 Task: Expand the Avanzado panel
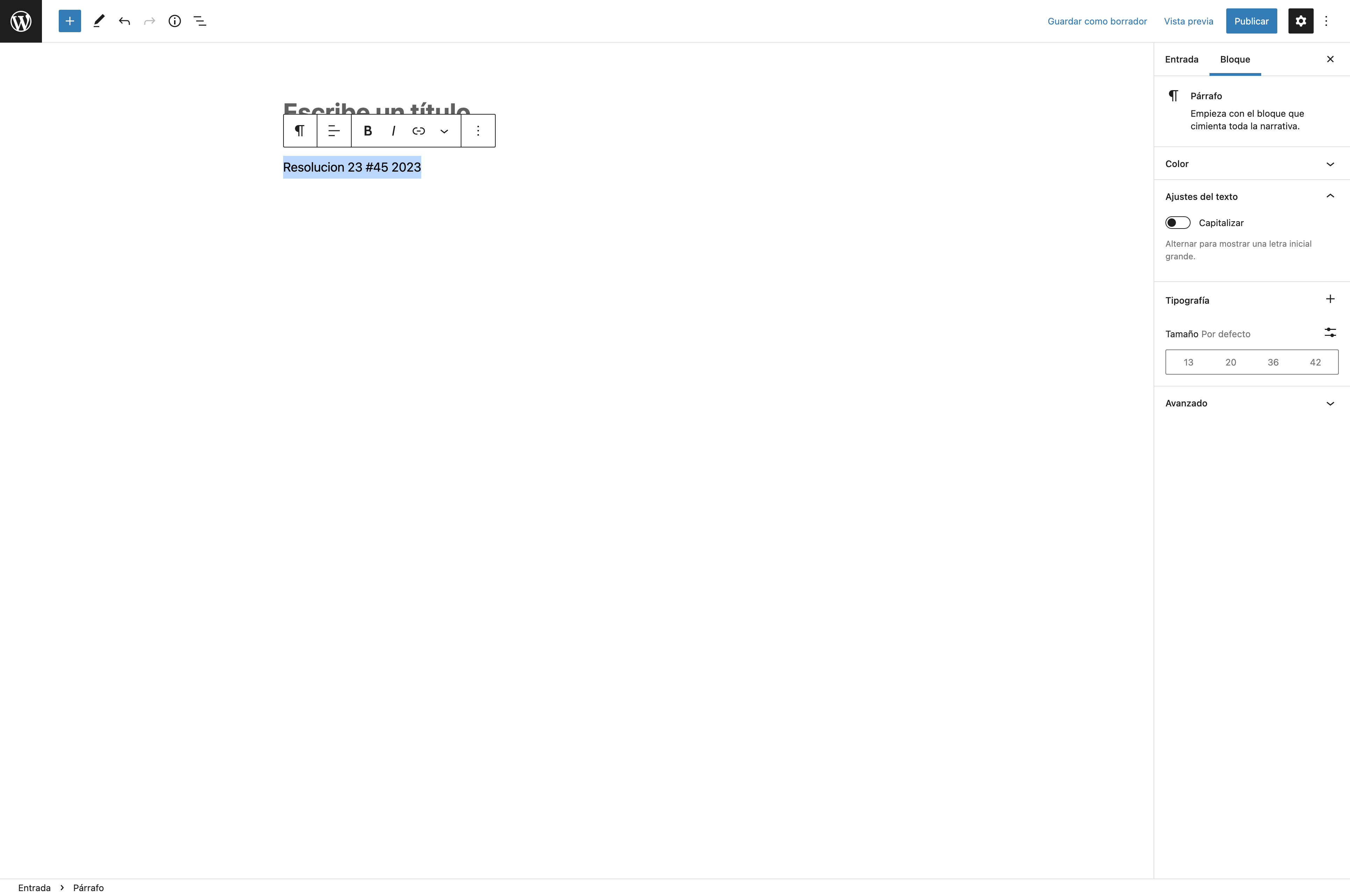(1252, 403)
